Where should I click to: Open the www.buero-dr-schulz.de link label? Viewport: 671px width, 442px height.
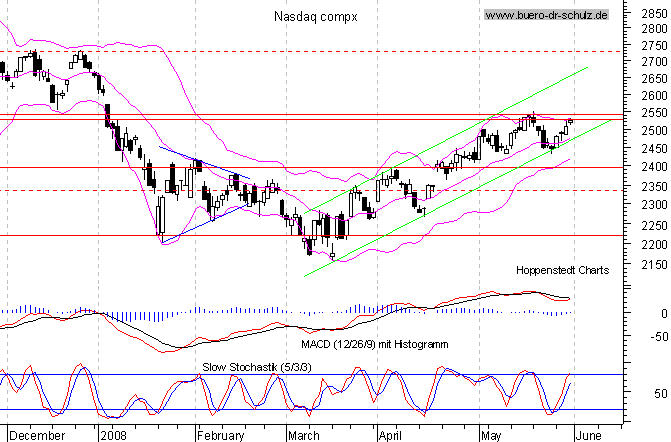coord(546,15)
